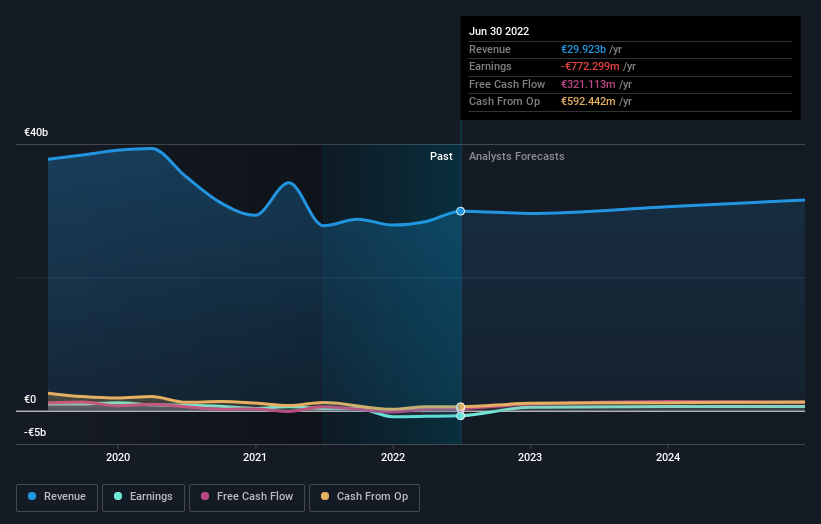Click the 2021 x-axis label
This screenshot has width=821, height=524.
[x=255, y=457]
